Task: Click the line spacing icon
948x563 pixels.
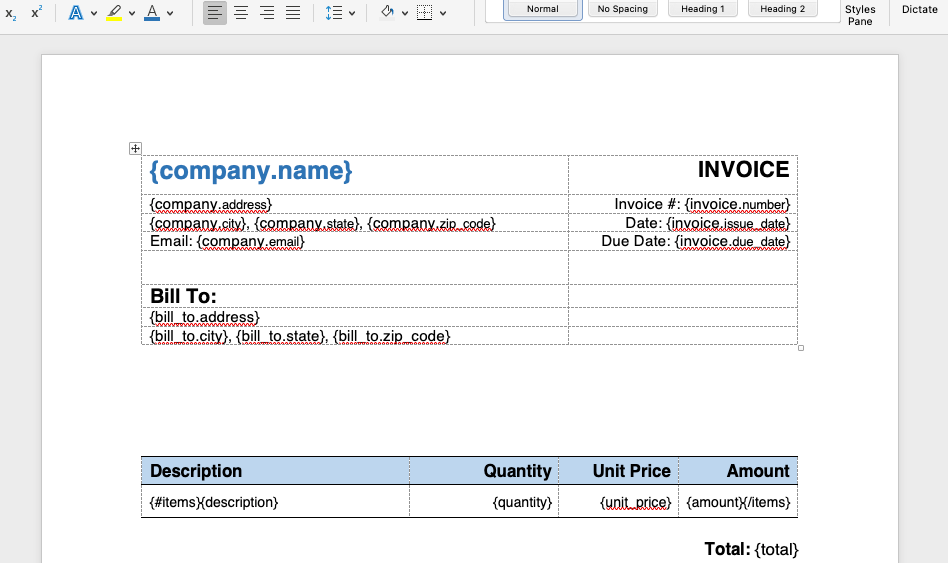Action: pos(333,13)
